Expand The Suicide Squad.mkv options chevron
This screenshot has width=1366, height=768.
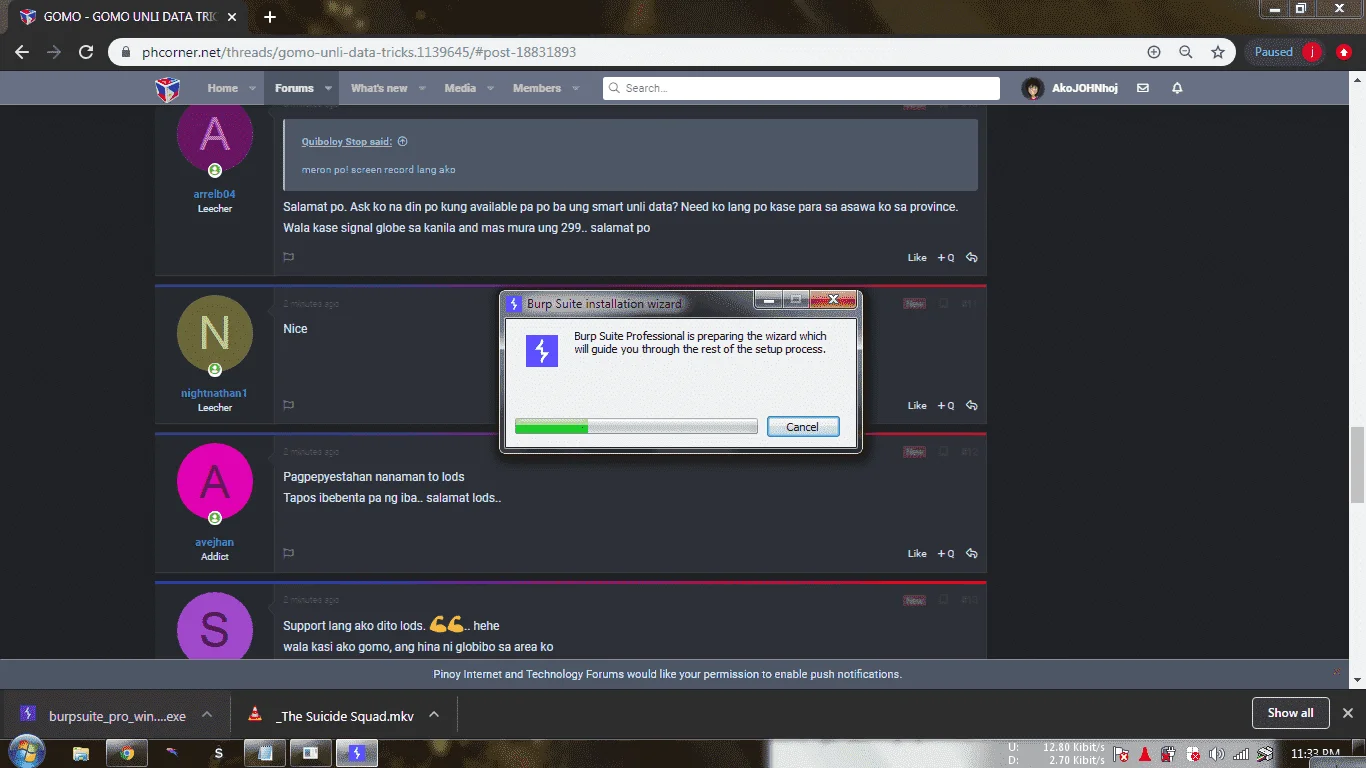coord(434,715)
